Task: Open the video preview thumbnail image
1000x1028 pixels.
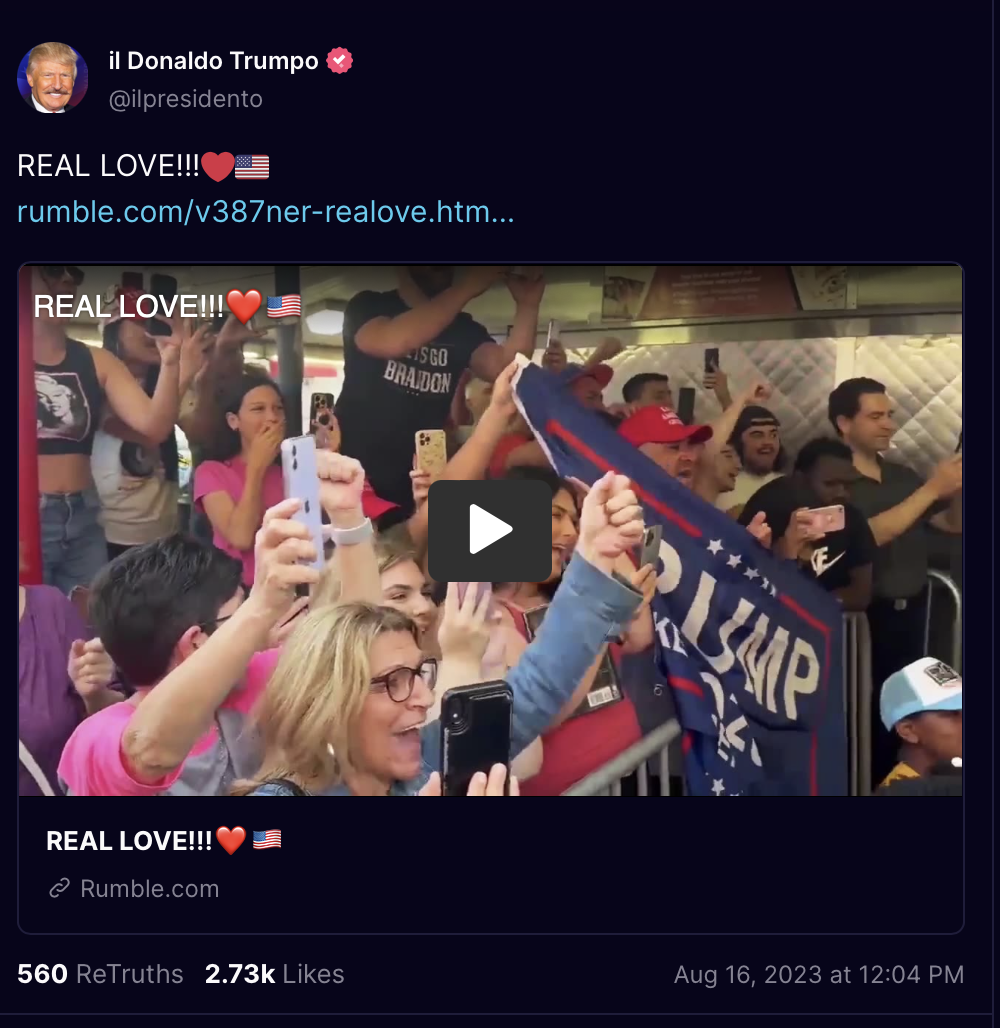Action: click(x=490, y=530)
